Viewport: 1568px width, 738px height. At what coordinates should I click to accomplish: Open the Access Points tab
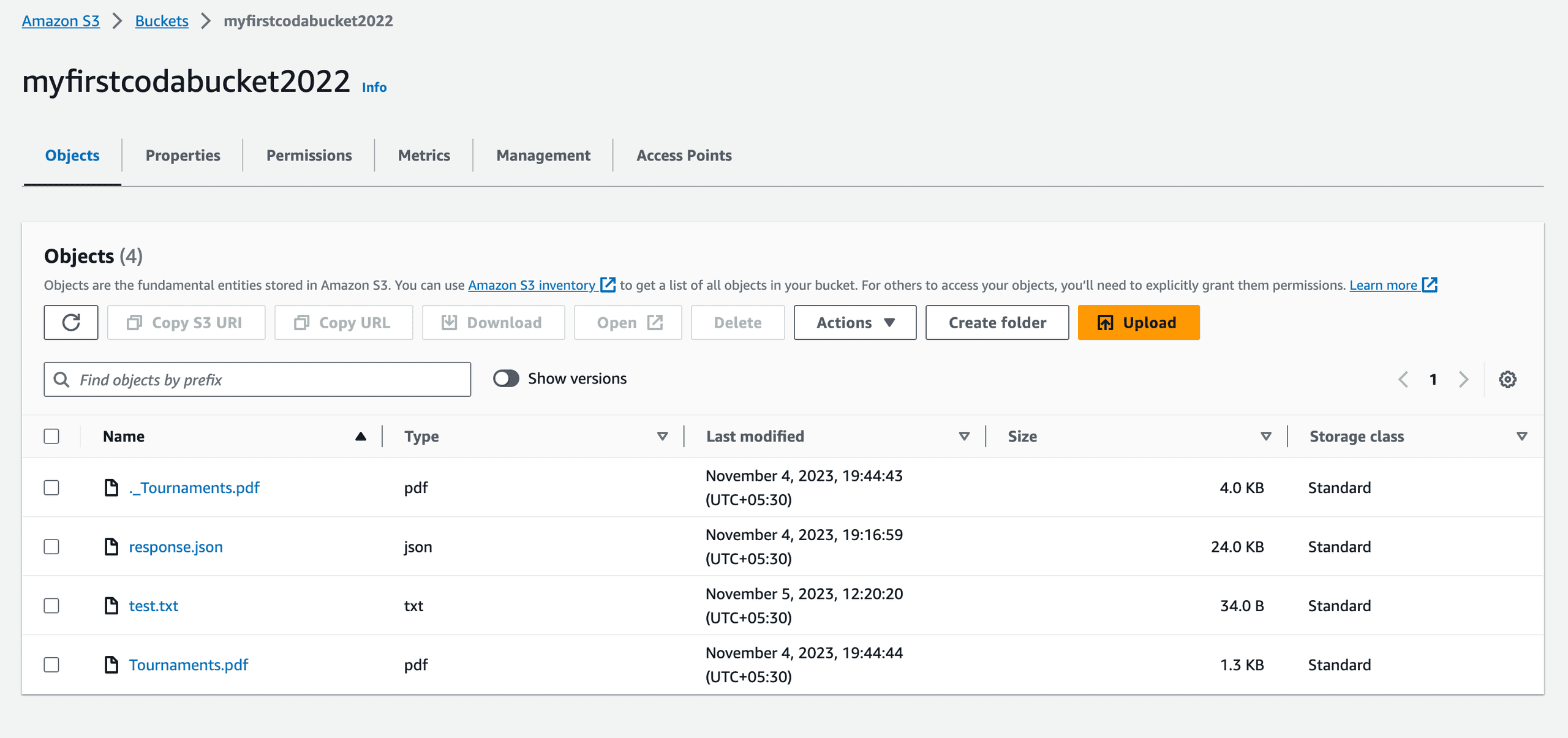coord(684,156)
